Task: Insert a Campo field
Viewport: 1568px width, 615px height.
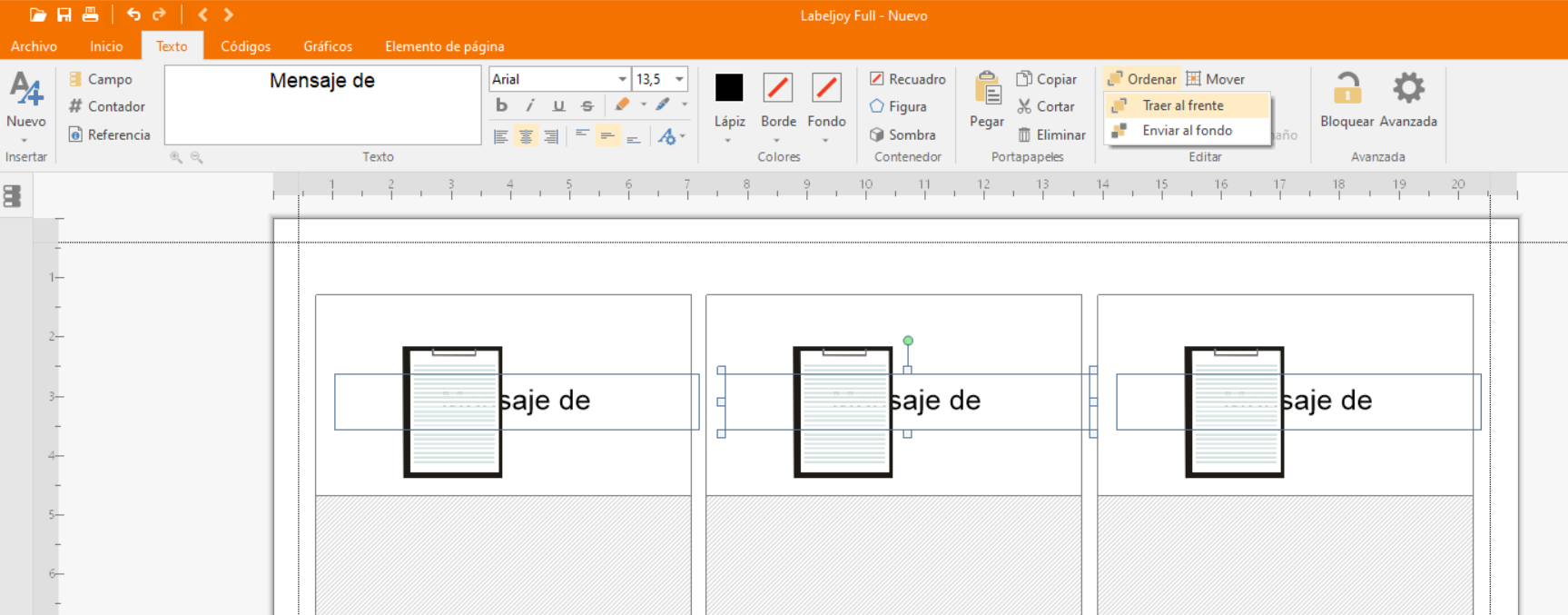Action: [x=101, y=79]
